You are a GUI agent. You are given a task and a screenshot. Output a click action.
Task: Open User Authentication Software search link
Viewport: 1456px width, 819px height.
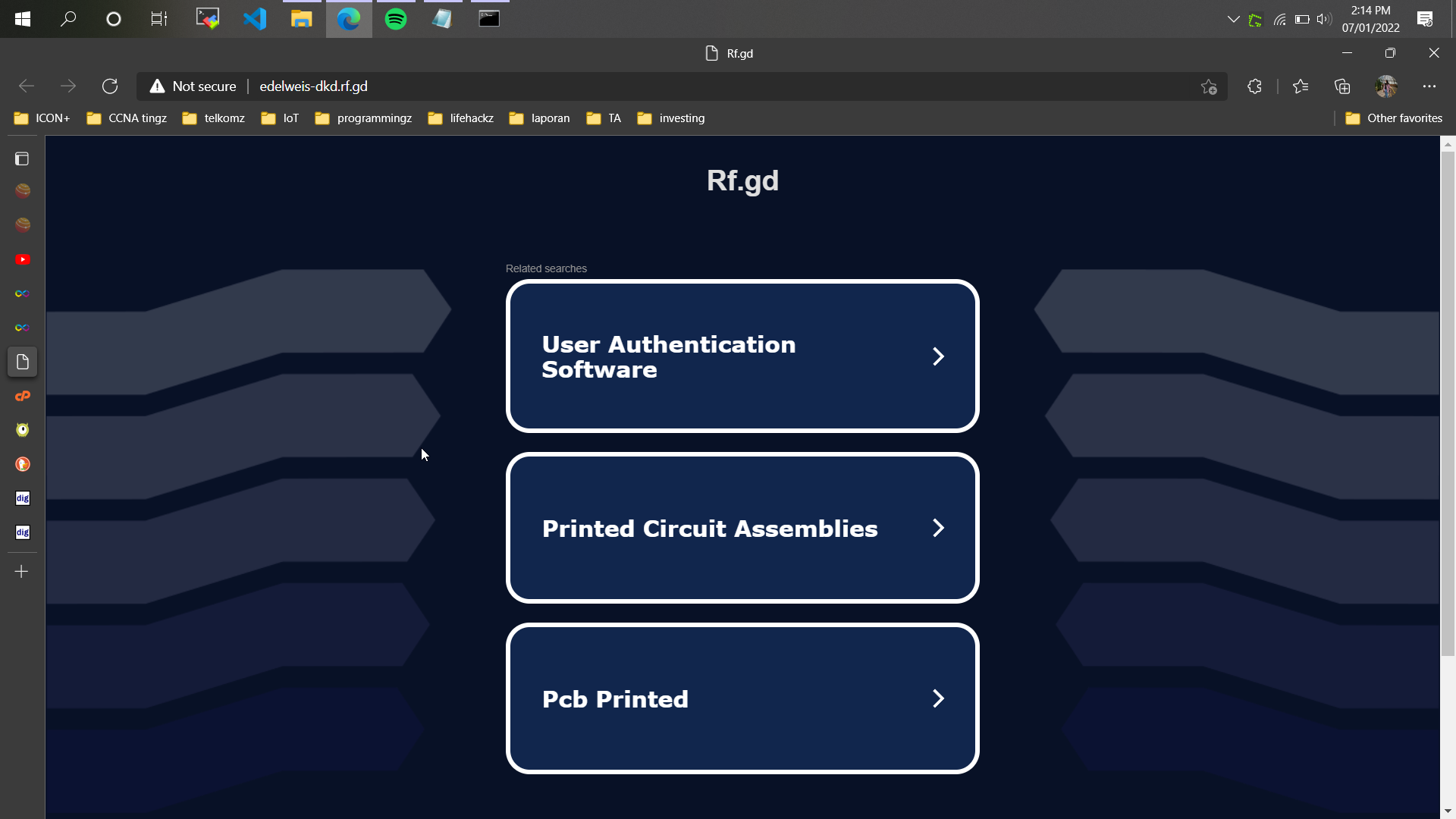(742, 356)
